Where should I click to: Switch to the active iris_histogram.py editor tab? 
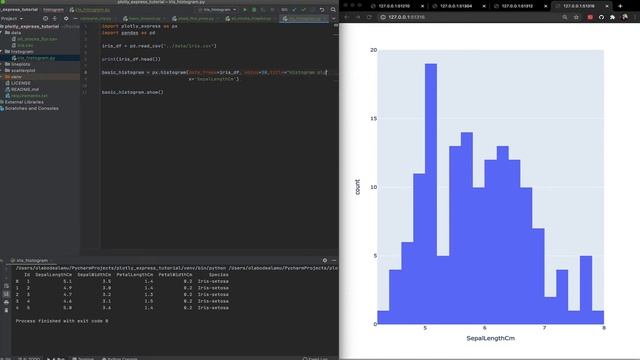click(x=304, y=18)
